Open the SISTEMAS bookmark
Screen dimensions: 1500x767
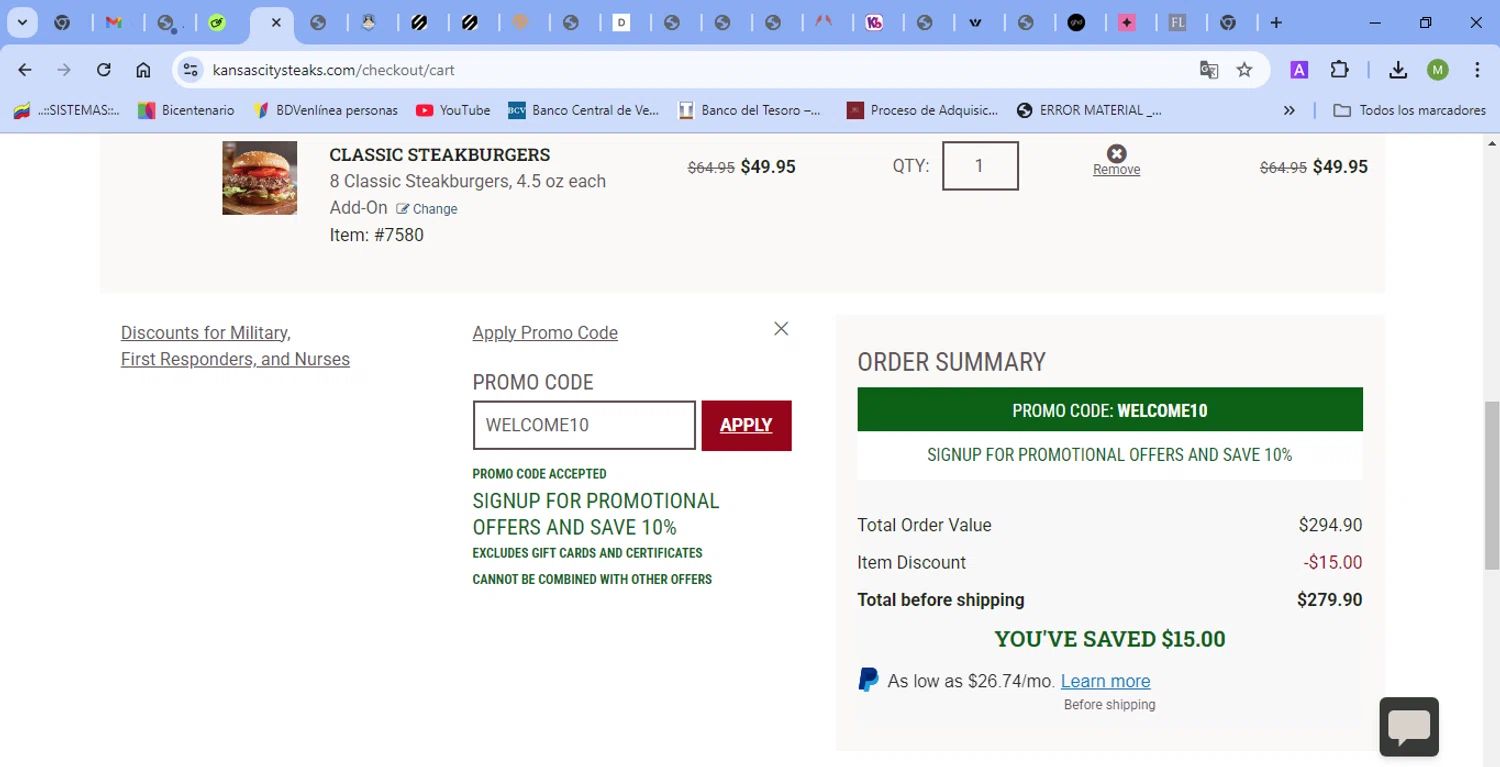[x=66, y=110]
